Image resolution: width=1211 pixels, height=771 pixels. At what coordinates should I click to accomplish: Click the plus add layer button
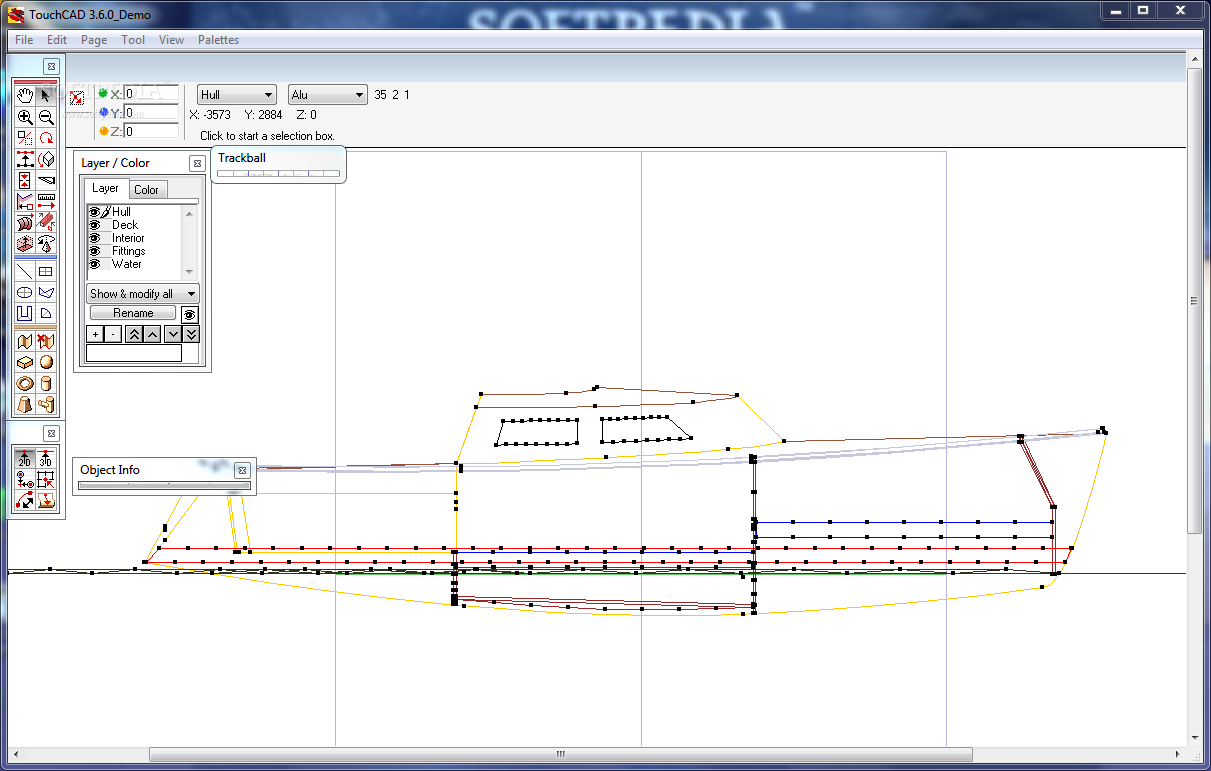pyautogui.click(x=95, y=334)
